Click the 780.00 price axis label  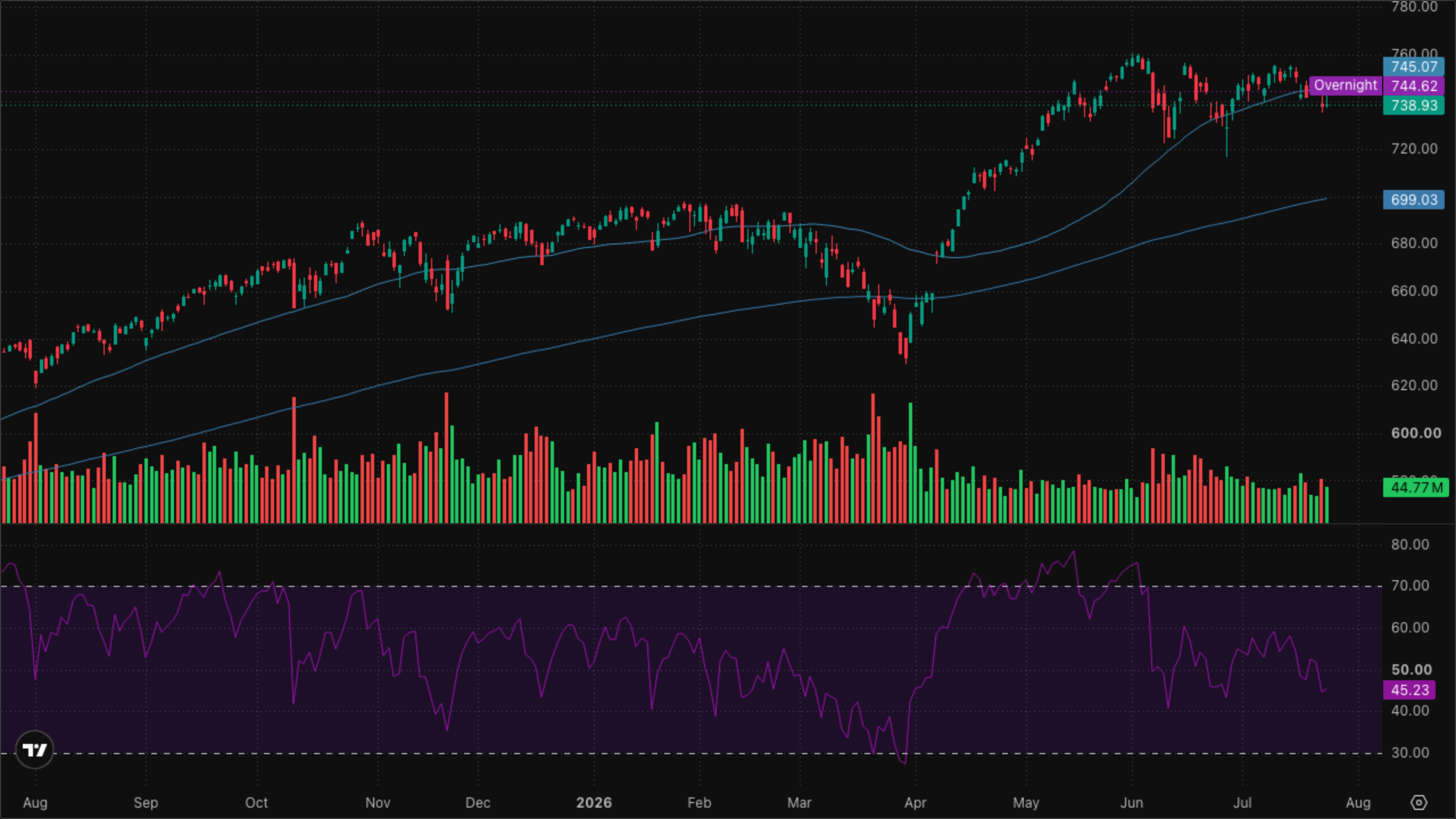coord(1414,7)
